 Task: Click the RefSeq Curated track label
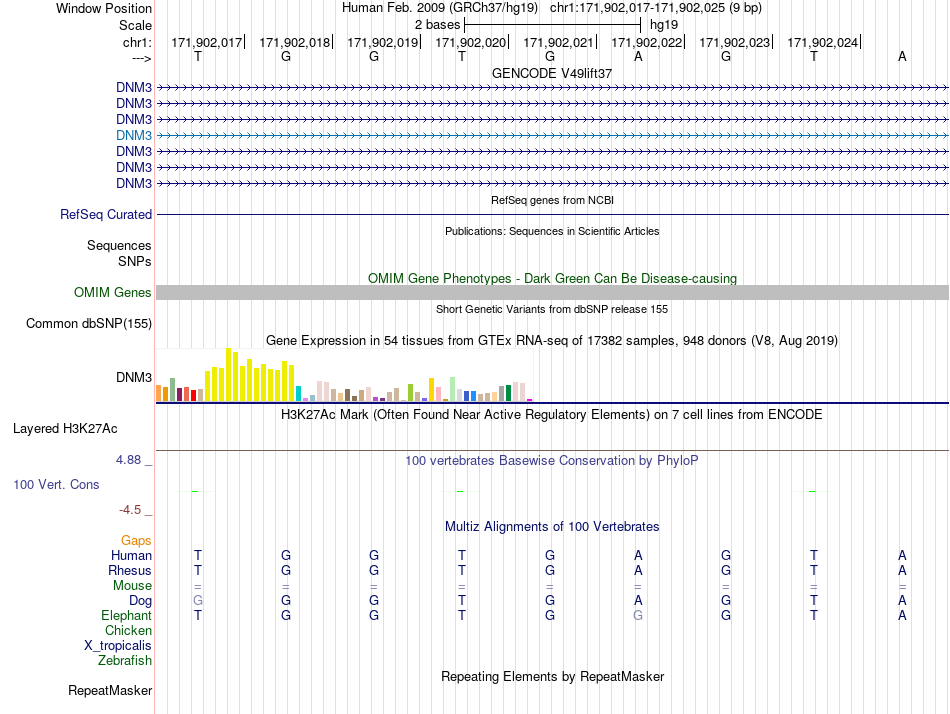pos(106,215)
